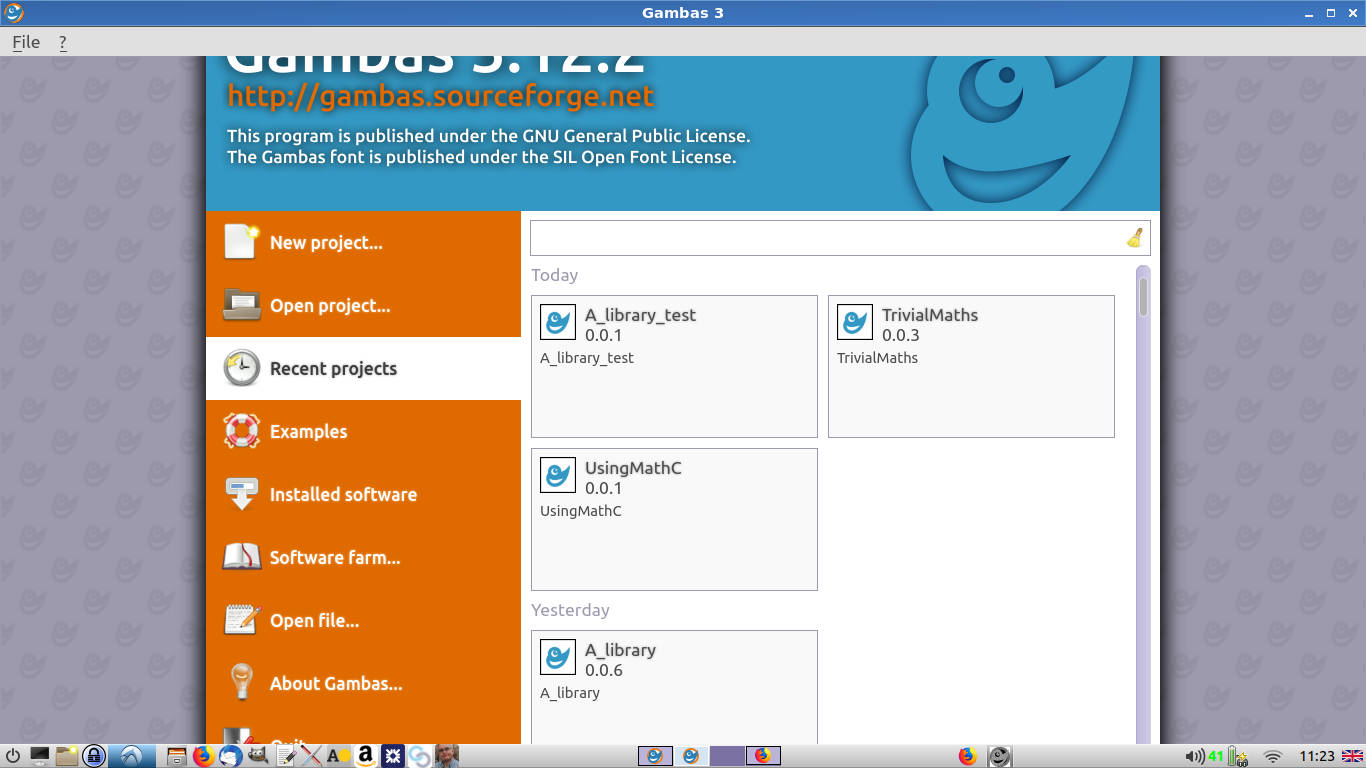The height and width of the screenshot is (768, 1366).
Task: Click the Open project folder icon
Action: [x=241, y=305]
